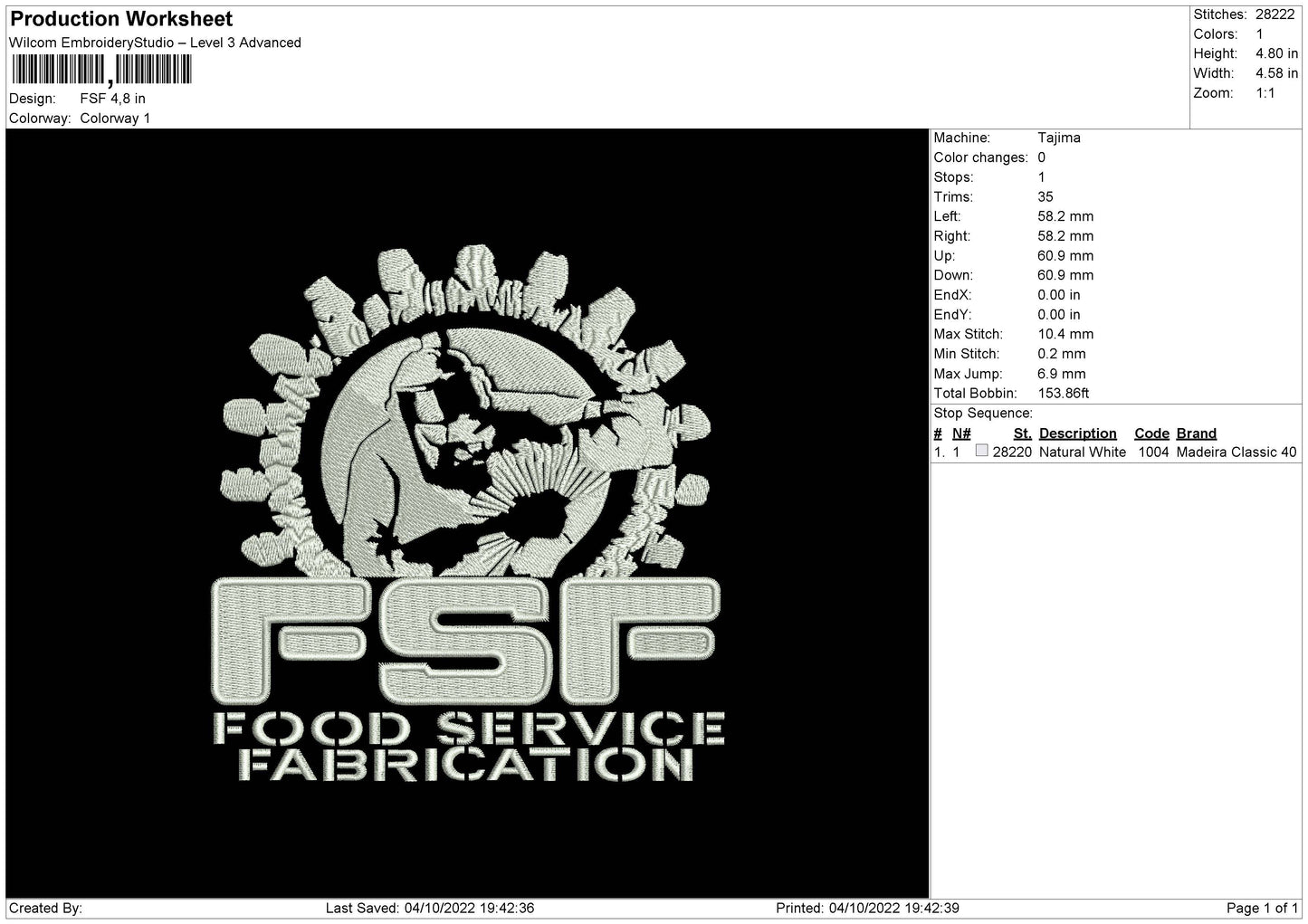
Task: Click the Stitches count 28222
Action: [1275, 14]
